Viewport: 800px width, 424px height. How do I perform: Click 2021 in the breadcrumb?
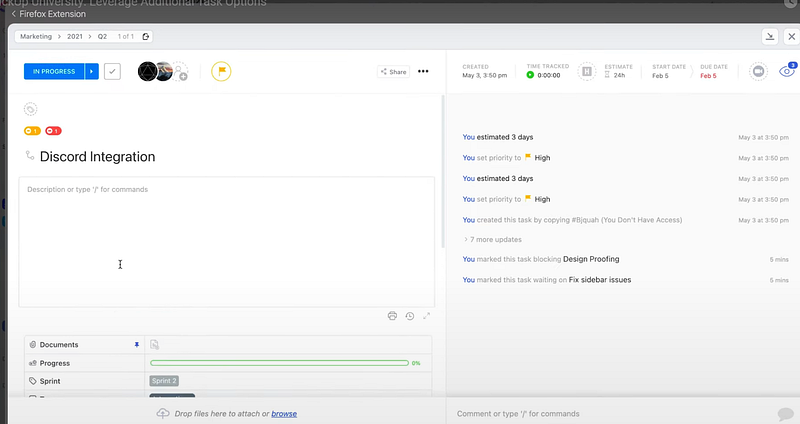tap(75, 36)
